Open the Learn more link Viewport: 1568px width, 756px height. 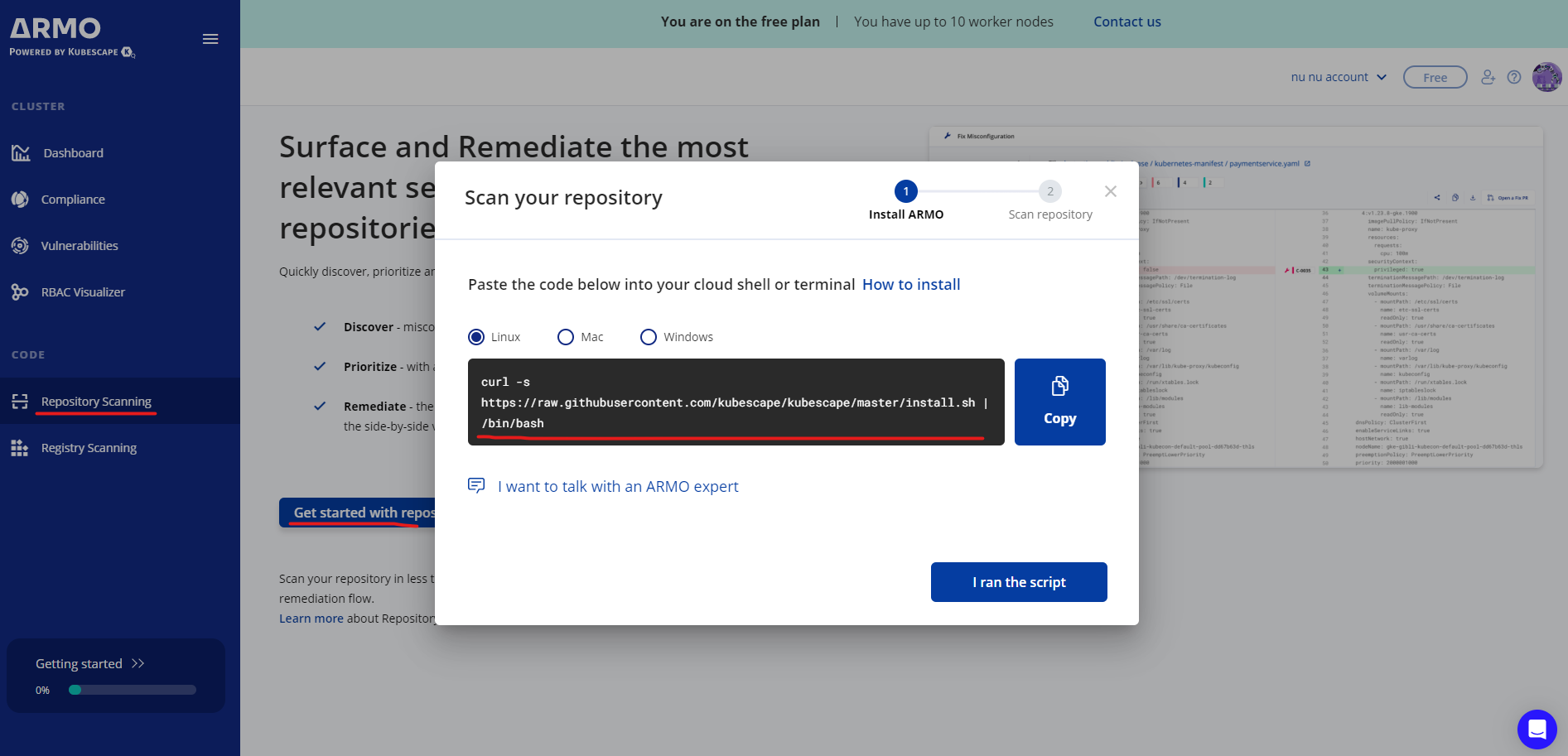pyautogui.click(x=311, y=619)
